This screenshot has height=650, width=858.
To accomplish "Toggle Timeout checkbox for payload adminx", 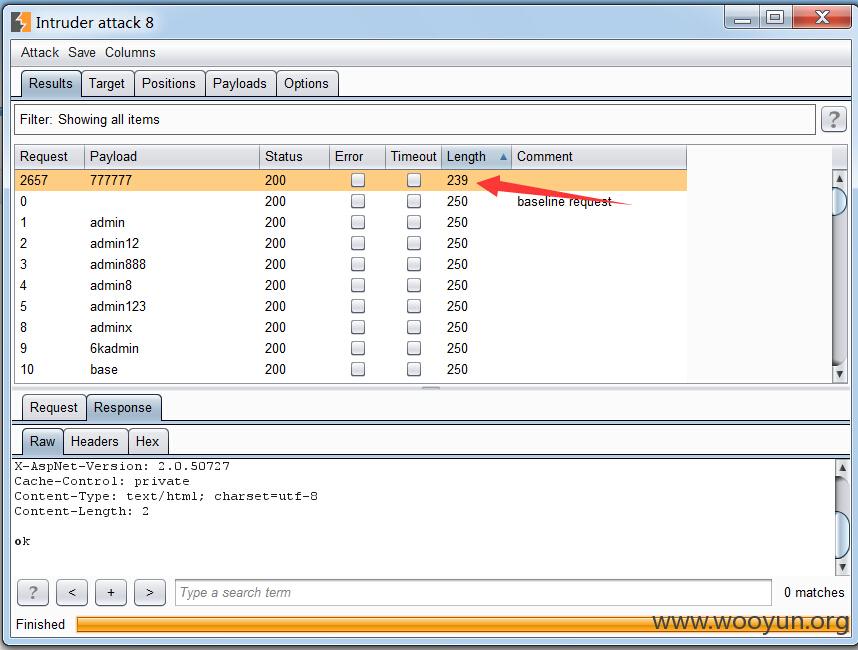I will 414,327.
